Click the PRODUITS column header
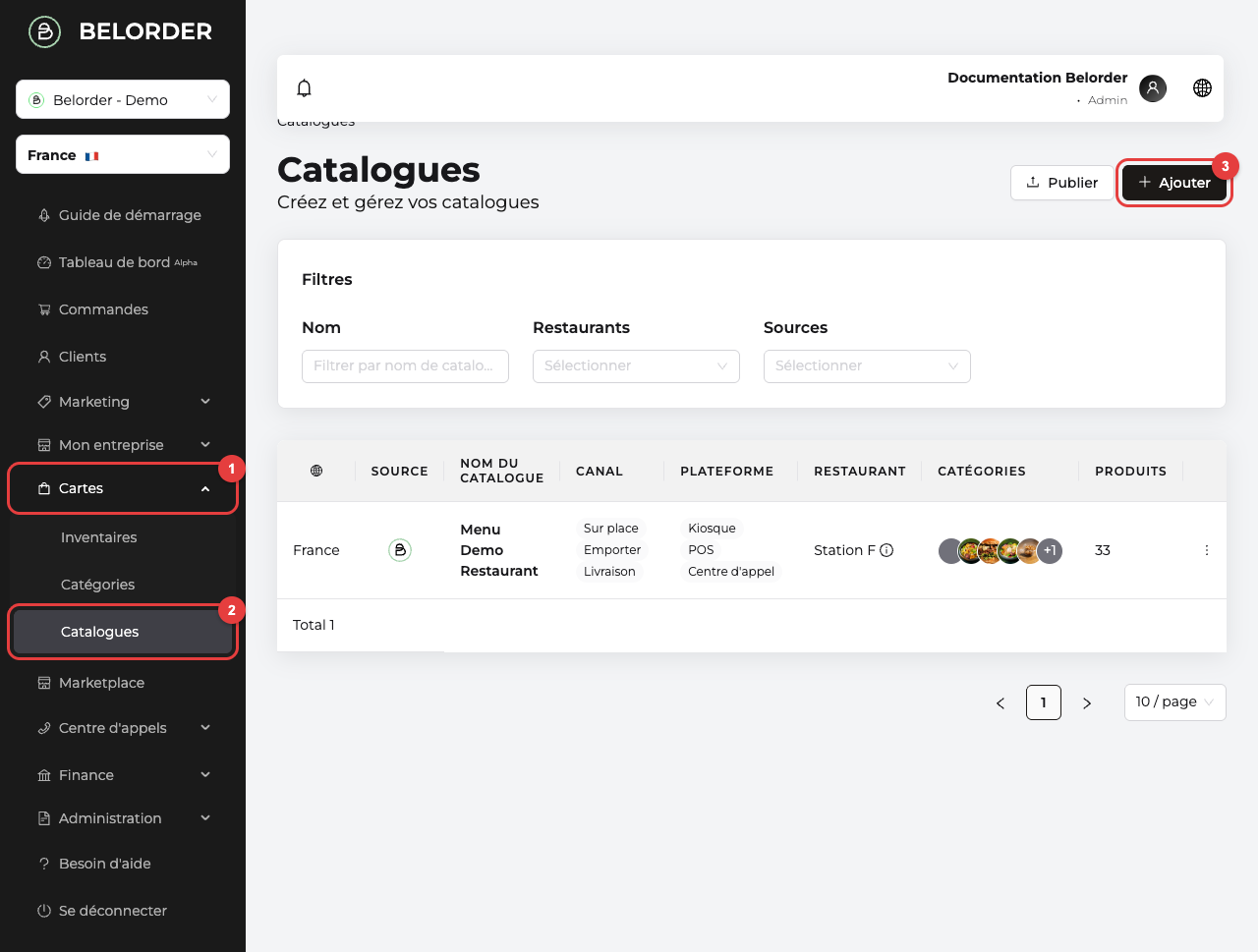Viewport: 1258px width, 952px height. tap(1131, 472)
